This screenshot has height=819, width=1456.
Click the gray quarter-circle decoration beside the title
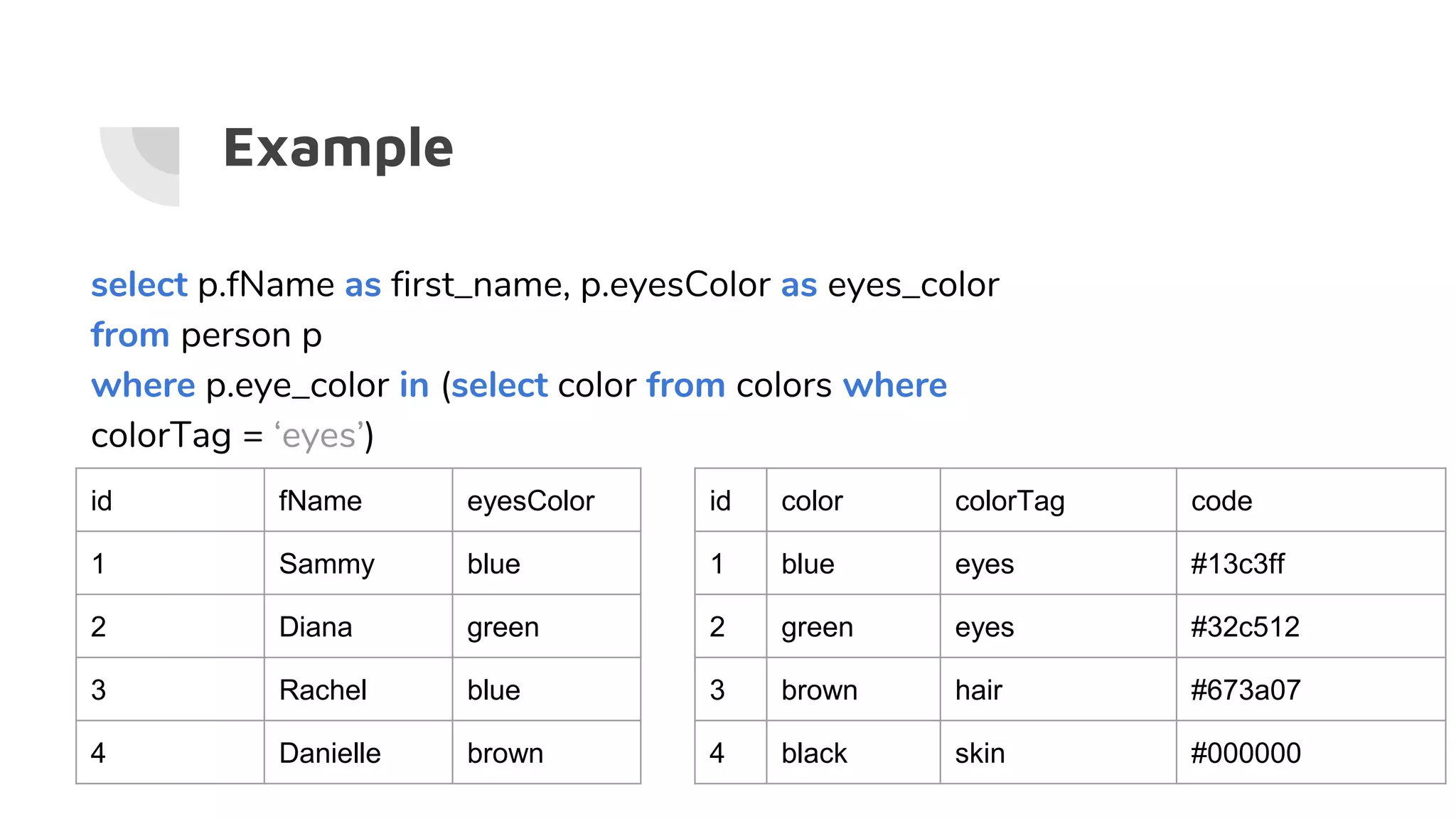click(142, 165)
